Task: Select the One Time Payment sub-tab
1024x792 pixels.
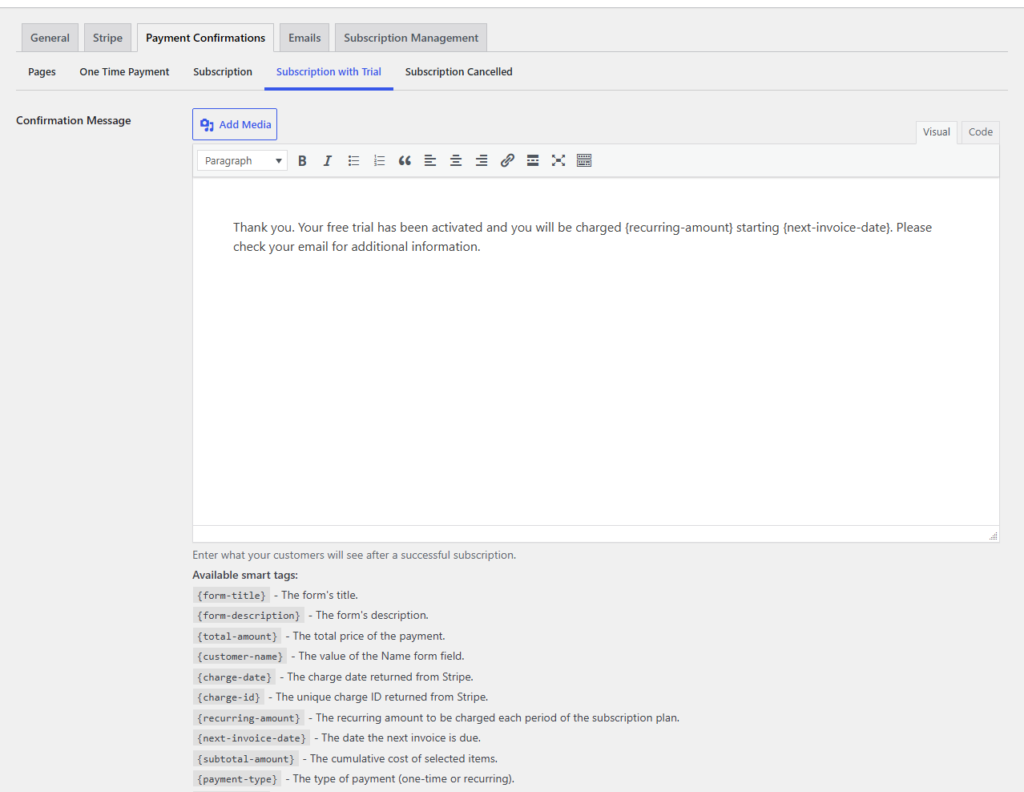Action: tap(124, 72)
